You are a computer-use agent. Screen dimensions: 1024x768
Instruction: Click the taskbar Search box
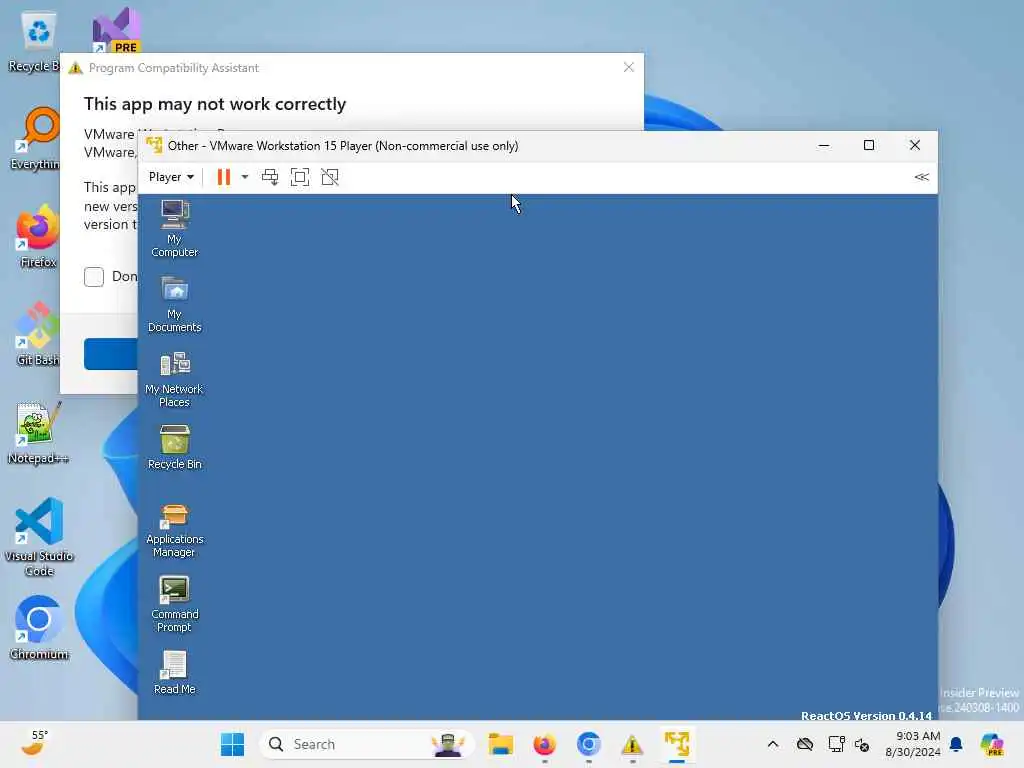[367, 744]
